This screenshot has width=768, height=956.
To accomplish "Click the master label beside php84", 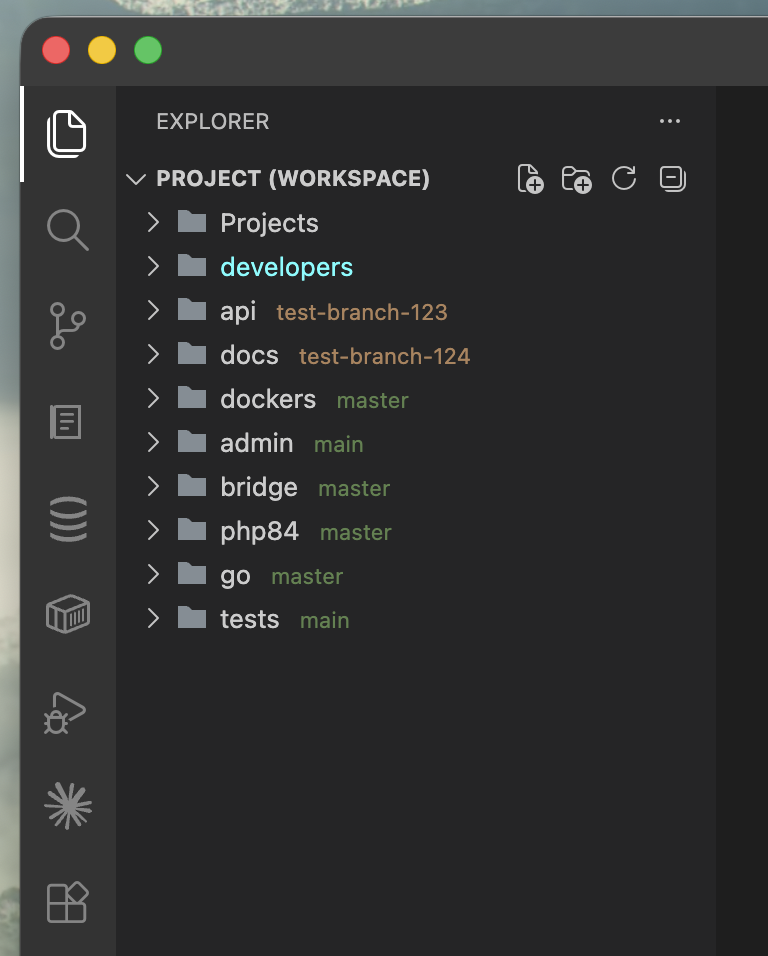I will coord(356,532).
